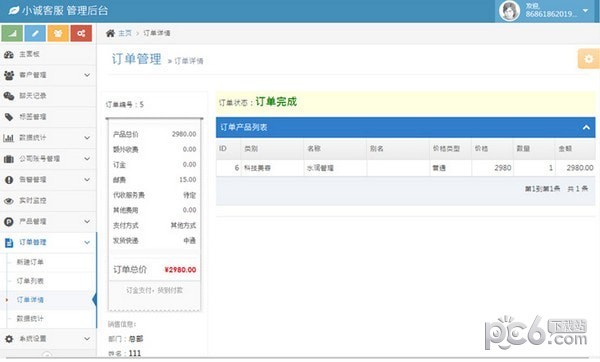600x362 pixels.
Task: Click the 订单管理 document icon
Action: (9, 243)
